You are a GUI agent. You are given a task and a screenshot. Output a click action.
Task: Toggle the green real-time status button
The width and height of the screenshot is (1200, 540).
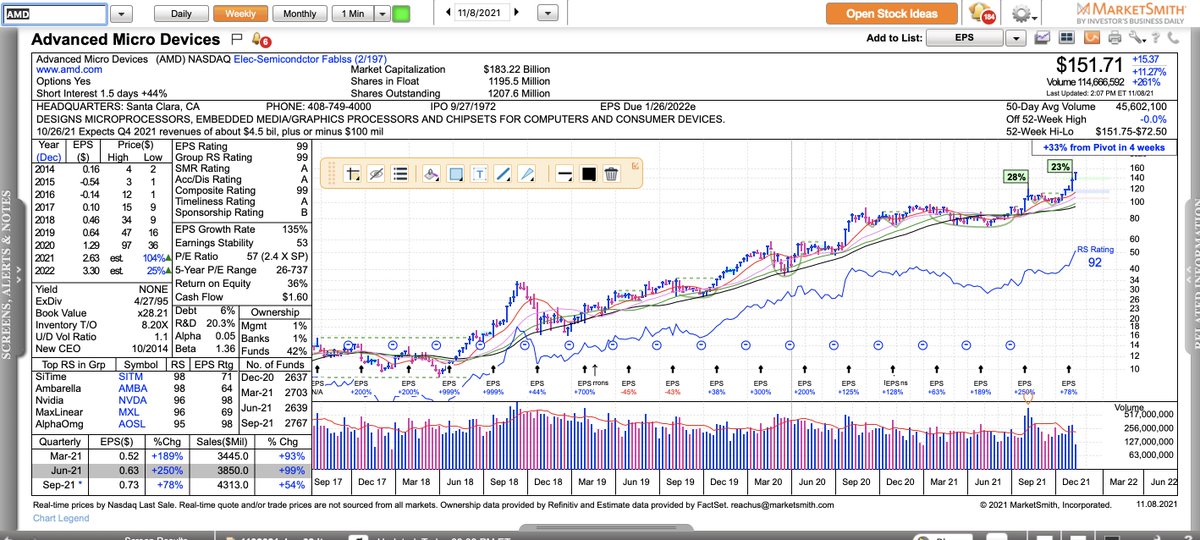click(401, 14)
